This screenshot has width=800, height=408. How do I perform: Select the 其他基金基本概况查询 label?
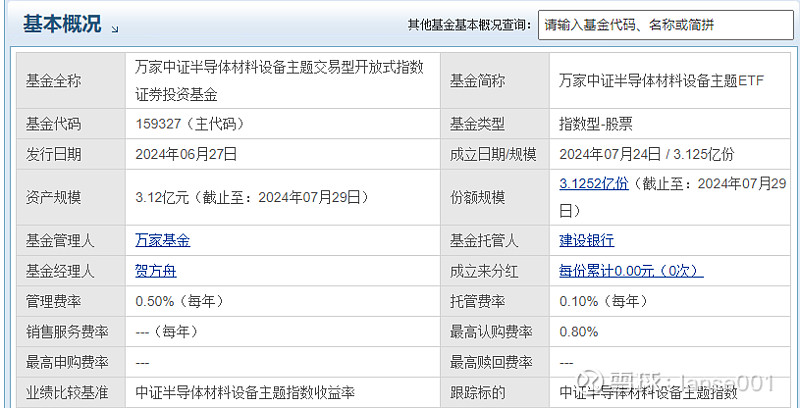[x=469, y=24]
